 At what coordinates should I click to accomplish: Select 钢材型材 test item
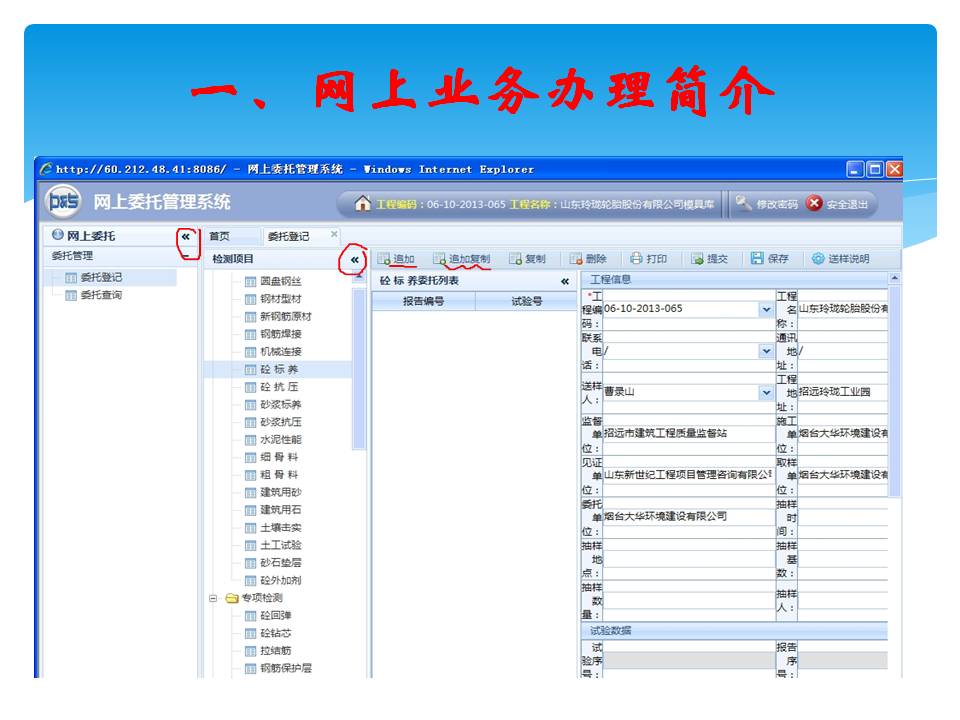(274, 299)
